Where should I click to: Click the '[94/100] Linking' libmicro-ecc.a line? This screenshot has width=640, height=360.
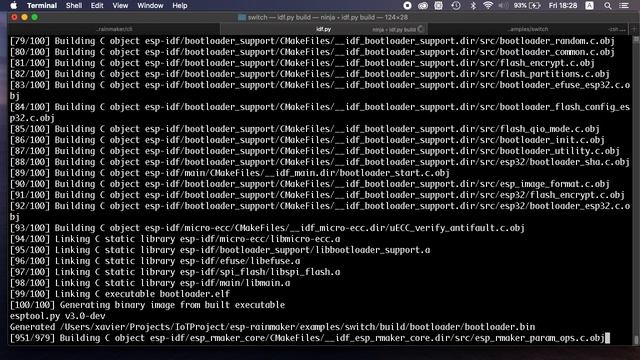175,239
